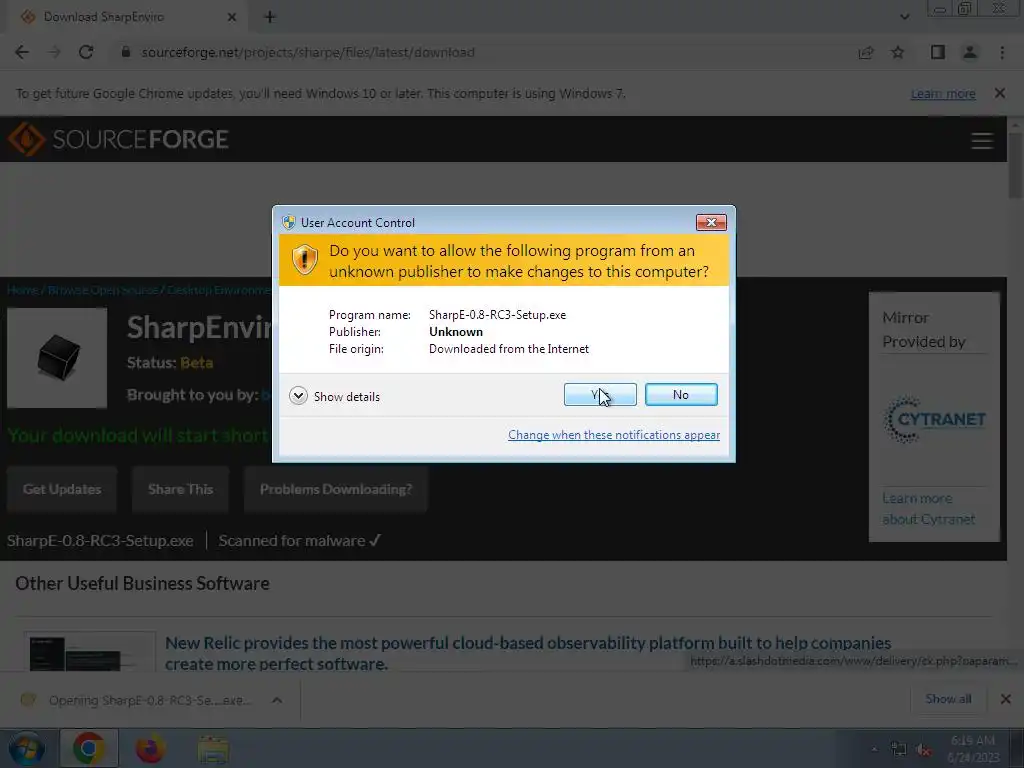Click the share page icon in address bar
Image resolution: width=1024 pixels, height=768 pixels.
pyautogui.click(x=866, y=53)
